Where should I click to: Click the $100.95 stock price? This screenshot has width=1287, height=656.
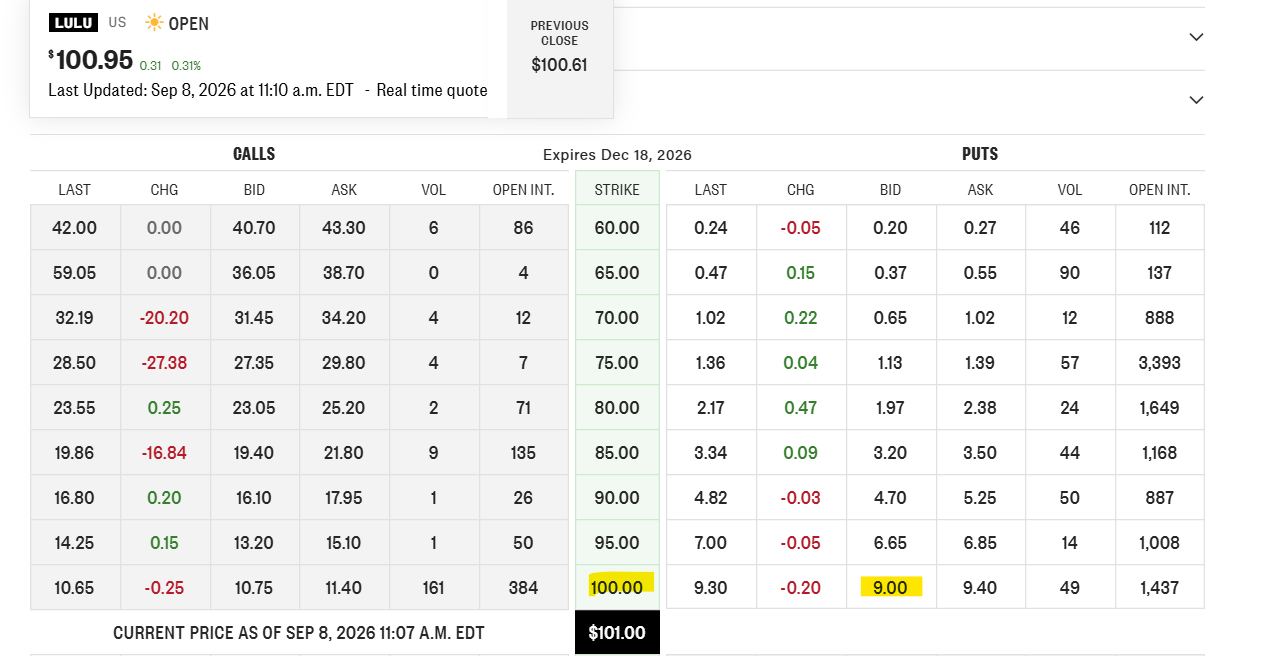(91, 60)
